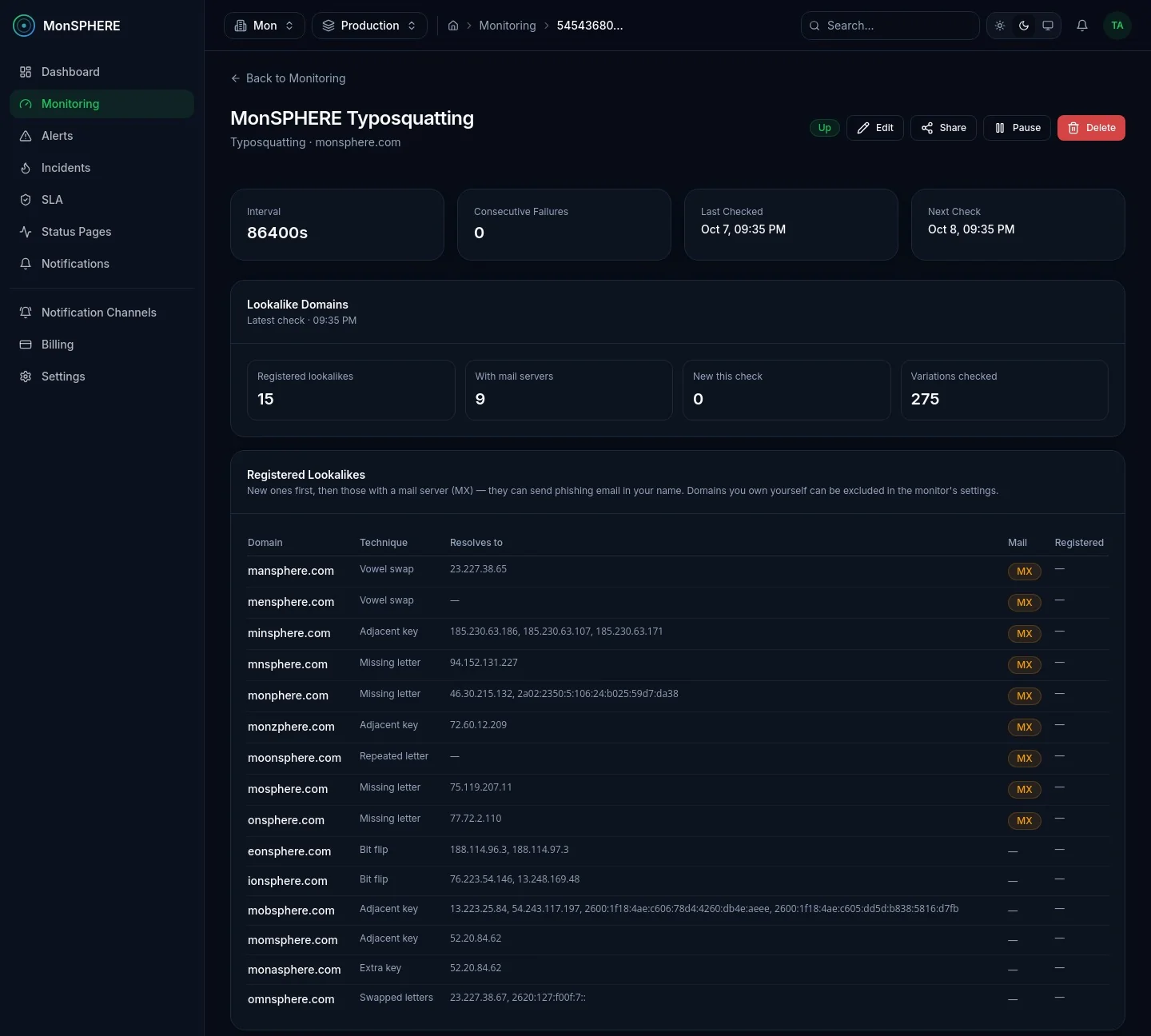Open the Monitoring sidebar item
This screenshot has width=1151, height=1036.
click(102, 104)
